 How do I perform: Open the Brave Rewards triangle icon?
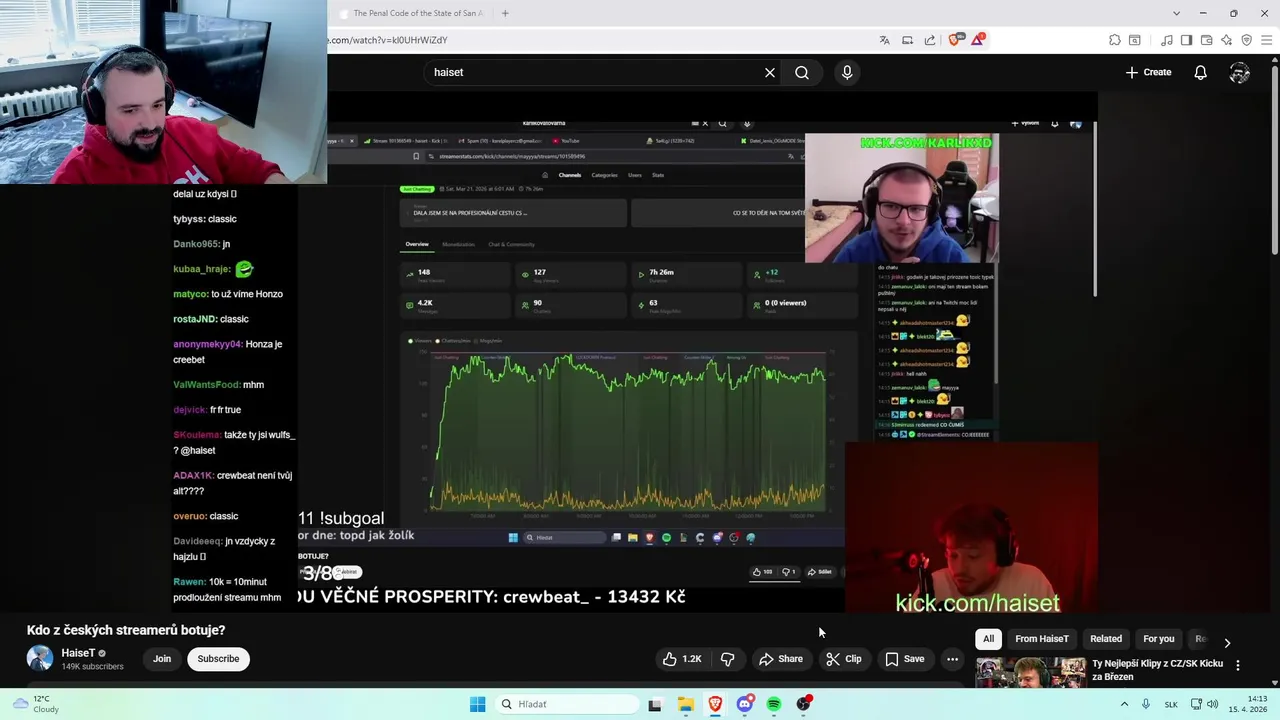coord(977,40)
